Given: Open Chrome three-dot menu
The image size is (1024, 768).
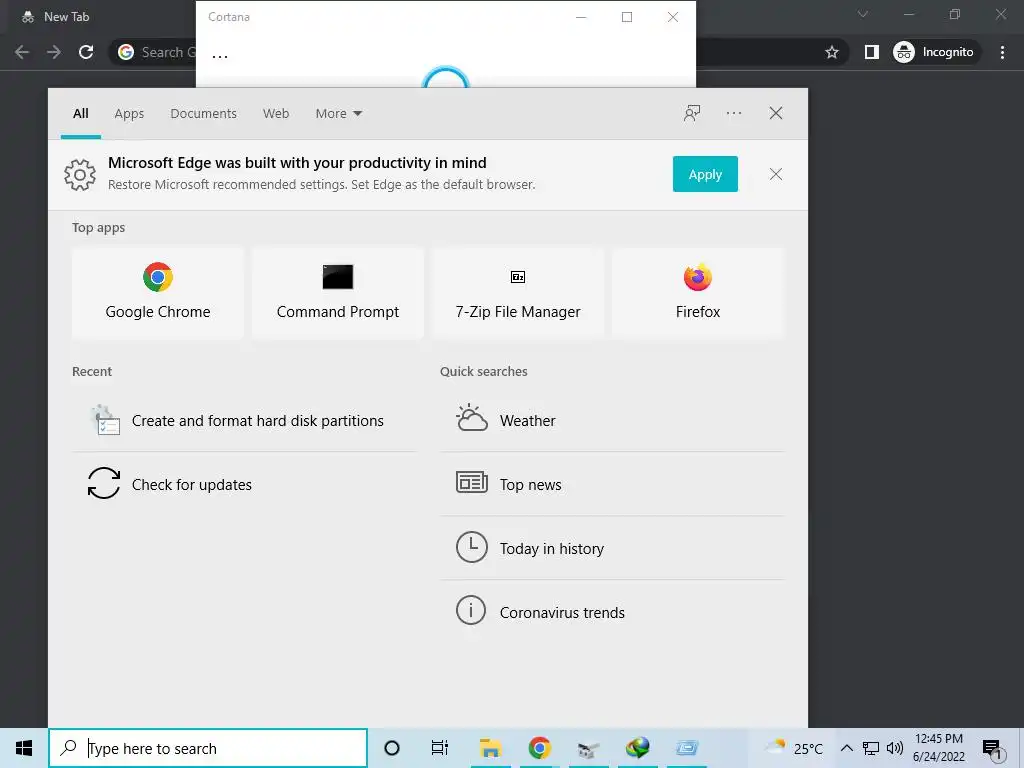Looking at the screenshot, I should pos(1002,52).
